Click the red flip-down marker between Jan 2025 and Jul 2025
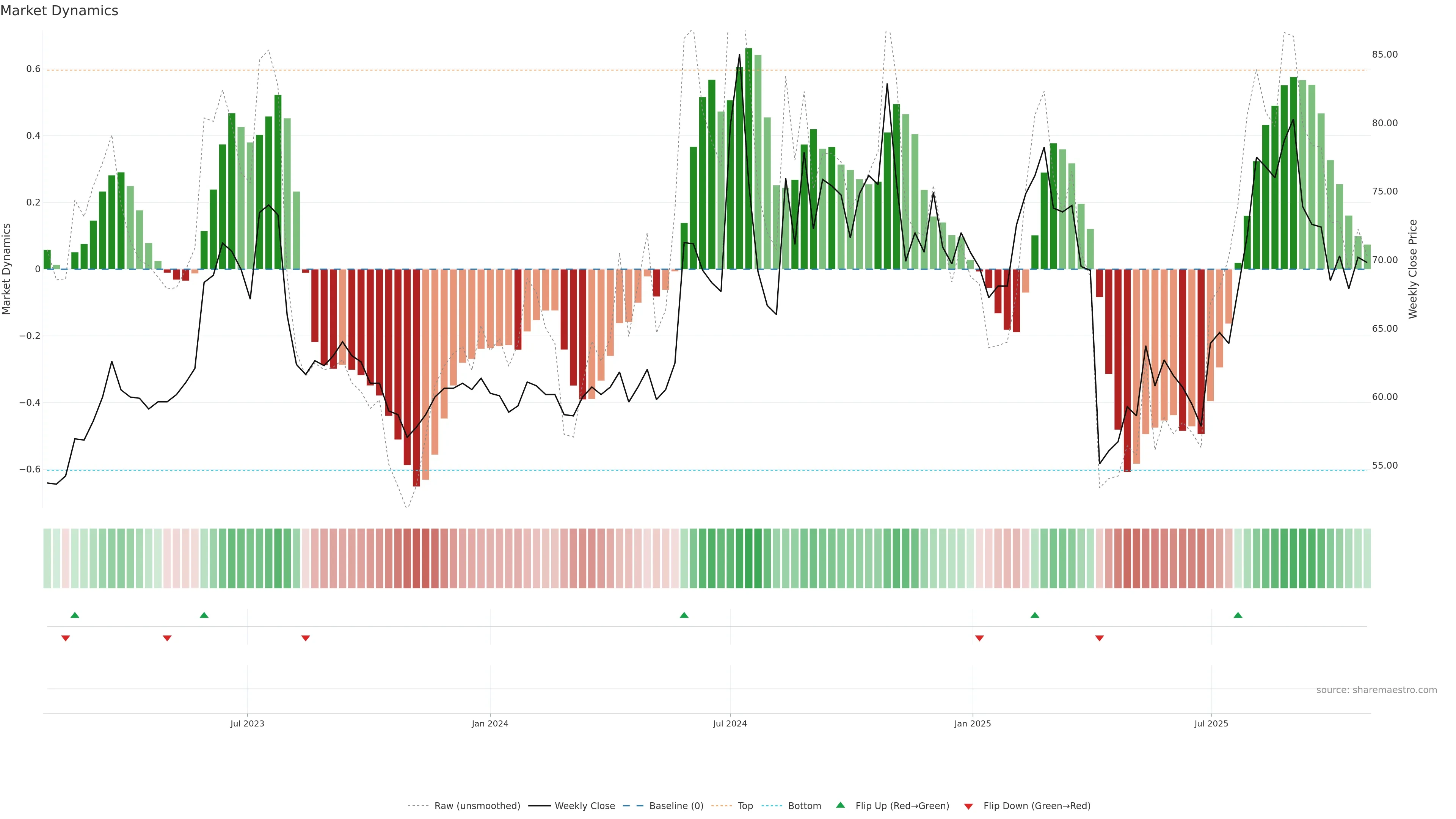Image resolution: width=1456 pixels, height=819 pixels. tap(1099, 638)
